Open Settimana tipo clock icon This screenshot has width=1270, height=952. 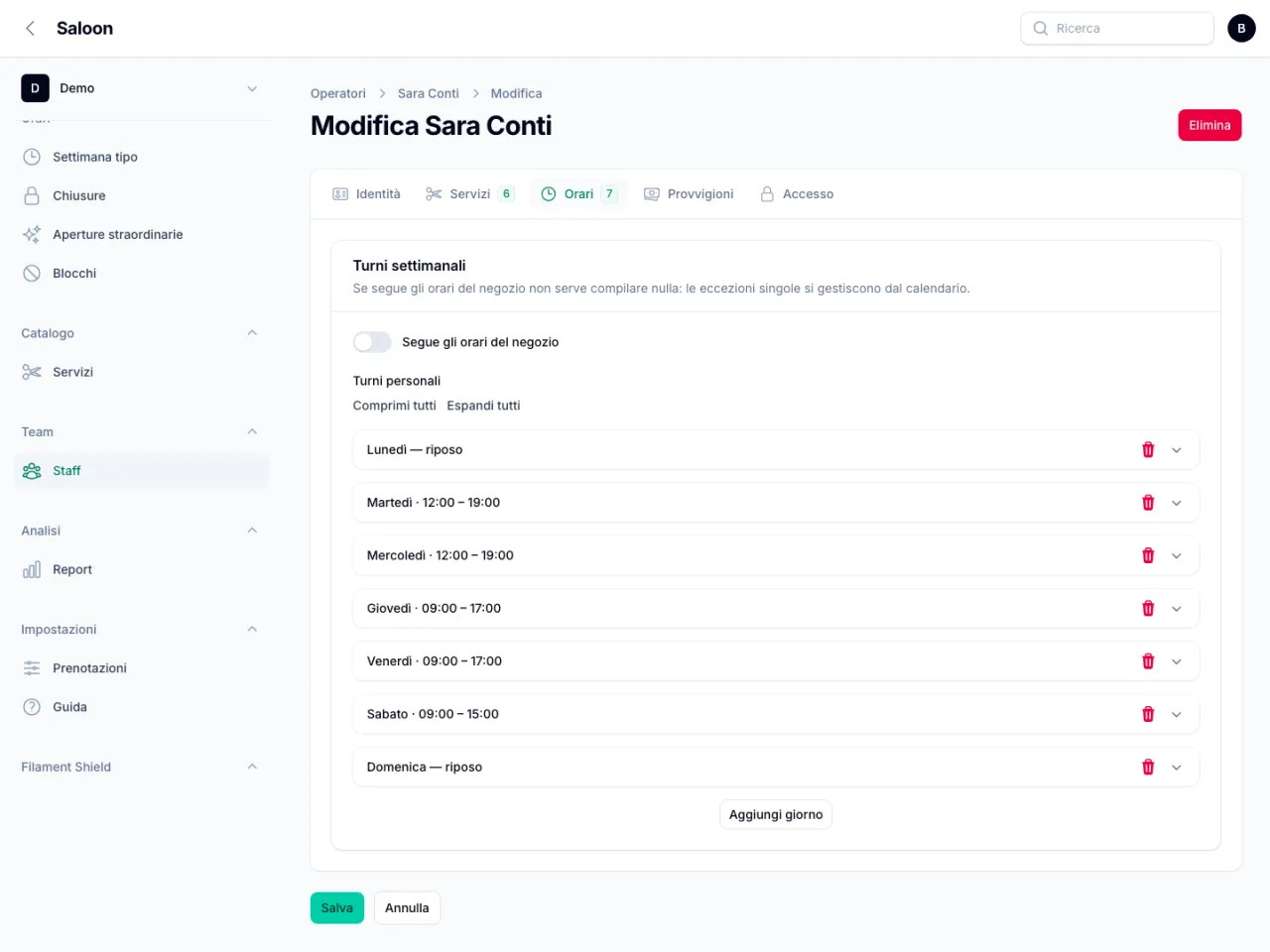click(32, 157)
